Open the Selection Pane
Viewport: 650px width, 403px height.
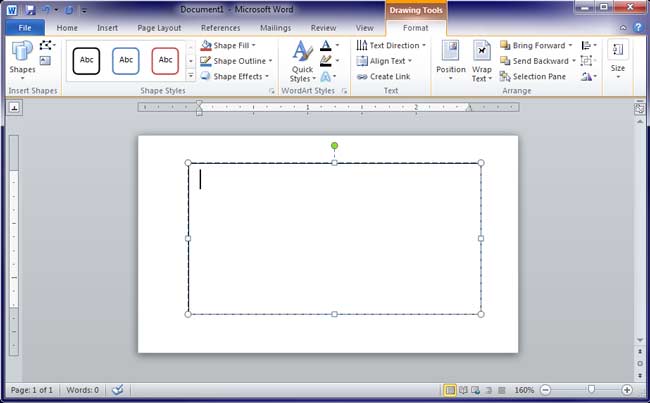[533, 76]
